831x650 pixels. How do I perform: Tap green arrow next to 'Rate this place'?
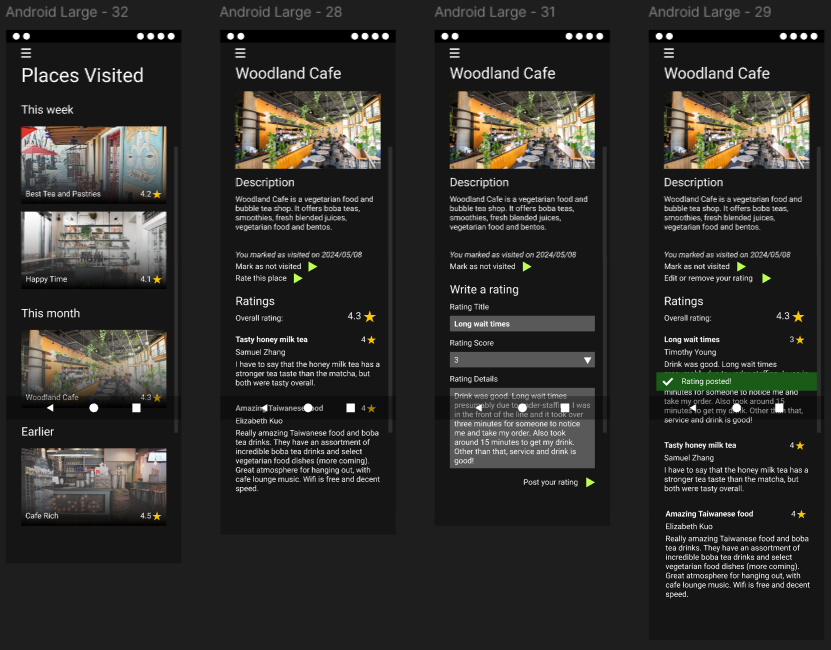pos(298,279)
